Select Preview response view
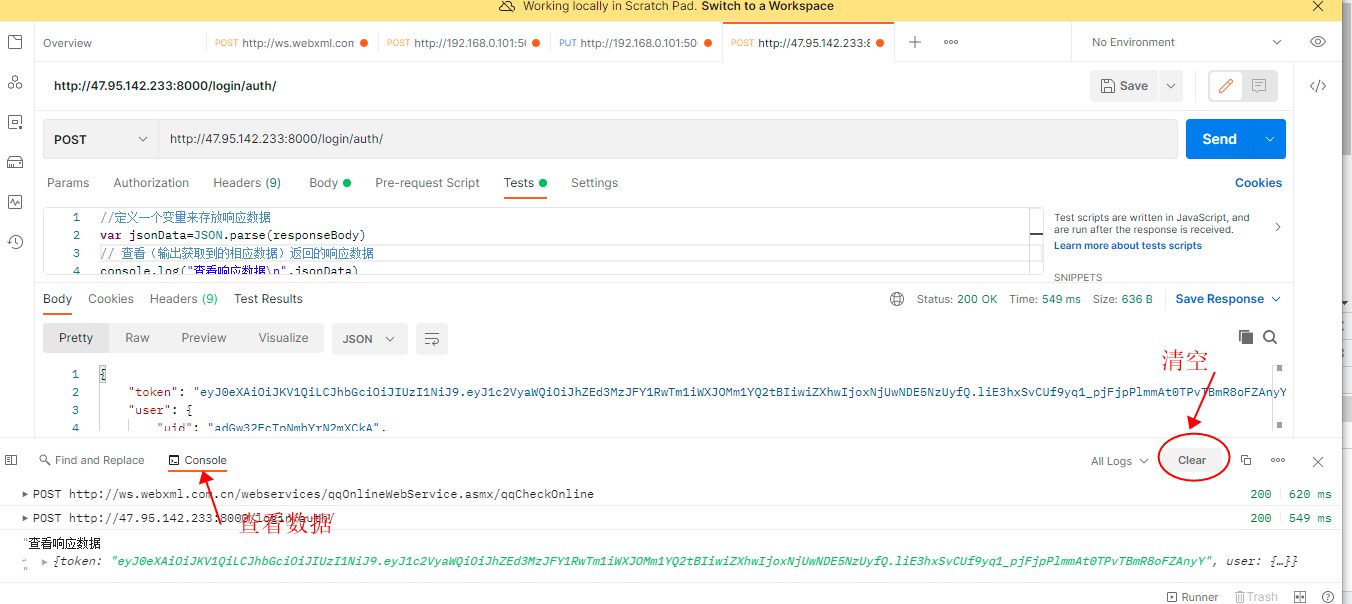Image resolution: width=1352 pixels, height=604 pixels. [204, 338]
